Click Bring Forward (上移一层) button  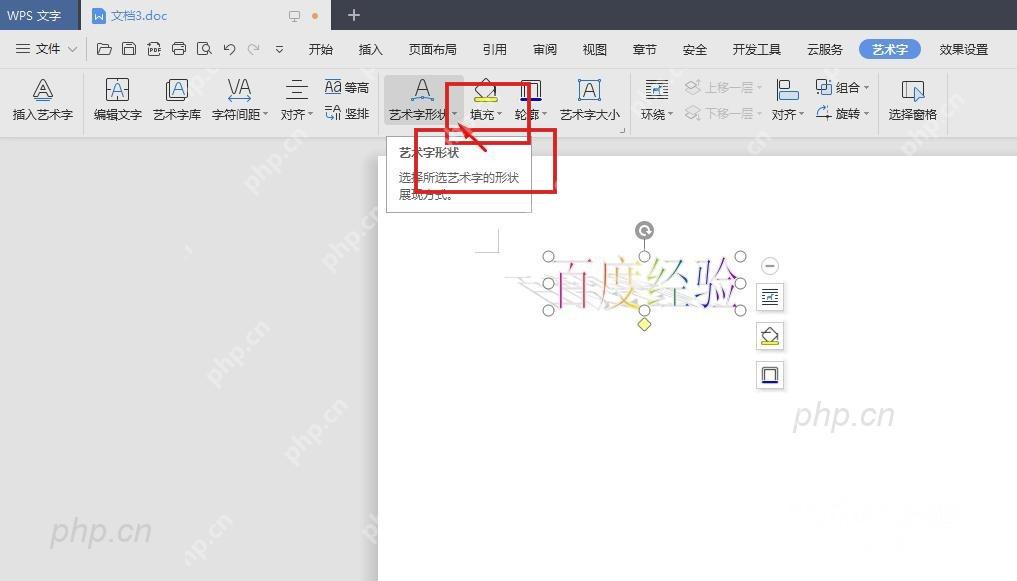pyautogui.click(x=723, y=88)
